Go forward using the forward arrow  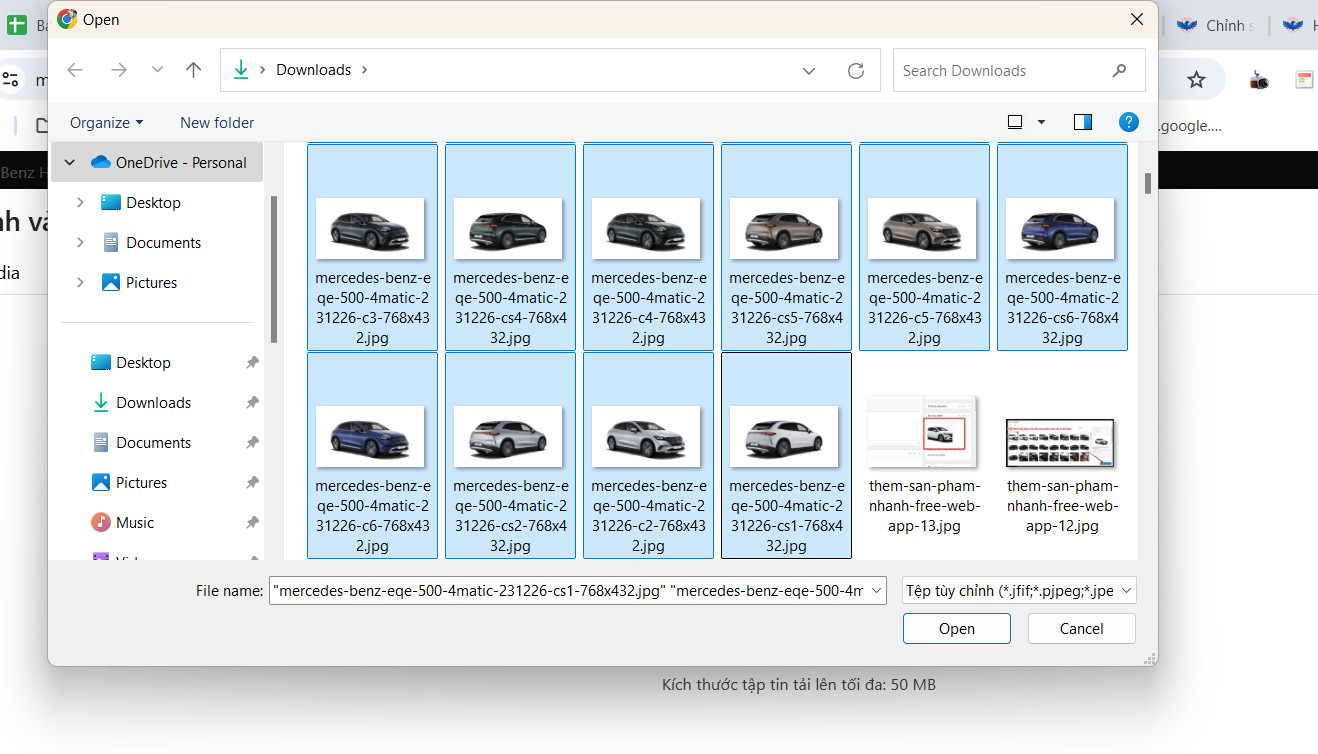119,70
